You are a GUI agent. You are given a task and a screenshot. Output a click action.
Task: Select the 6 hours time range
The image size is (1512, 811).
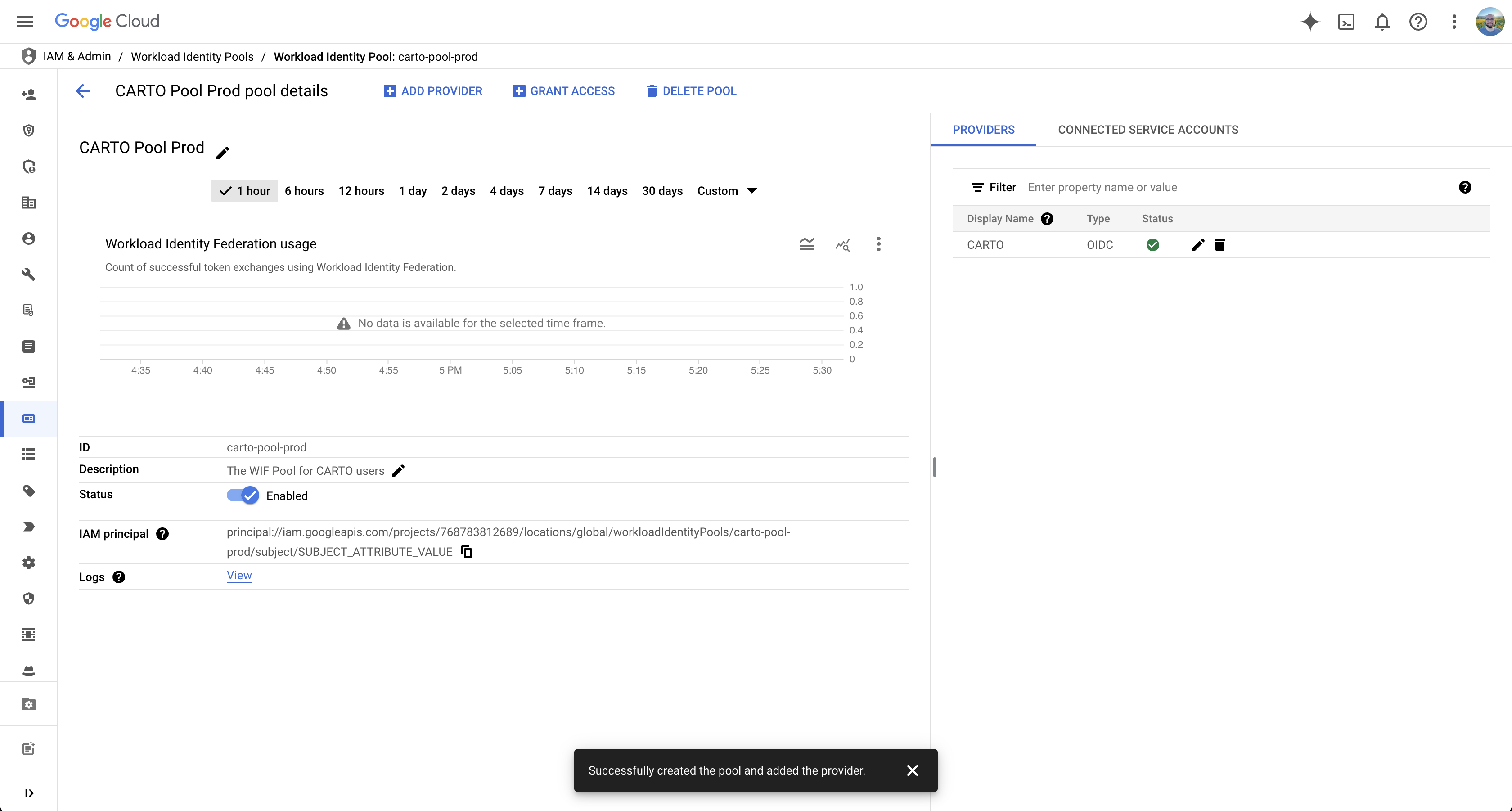[304, 191]
